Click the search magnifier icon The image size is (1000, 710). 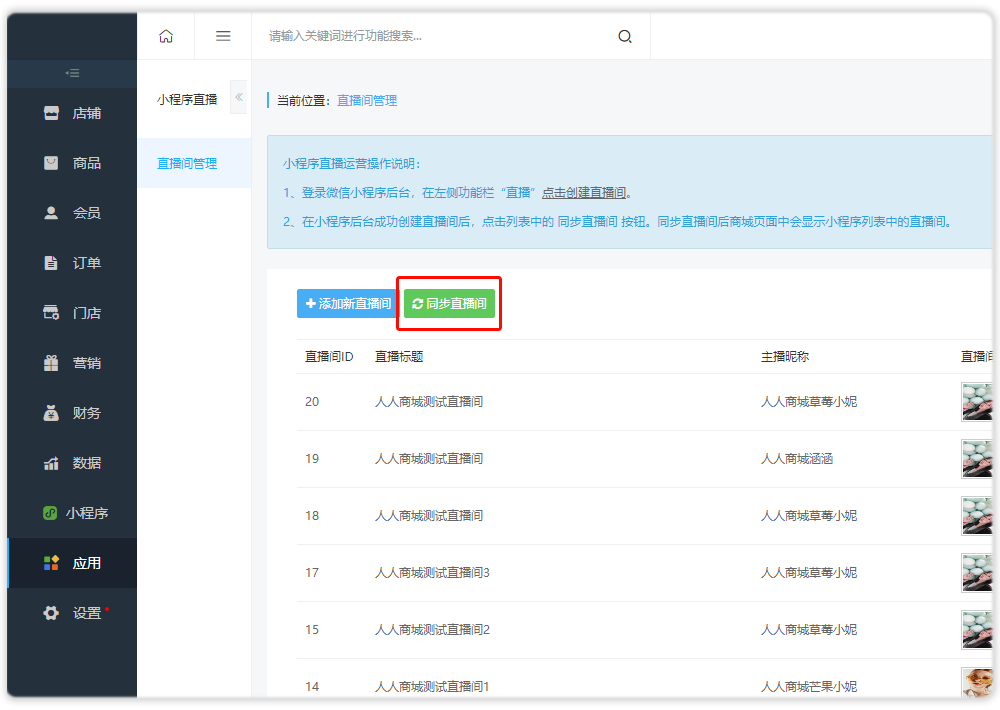pyautogui.click(x=625, y=37)
